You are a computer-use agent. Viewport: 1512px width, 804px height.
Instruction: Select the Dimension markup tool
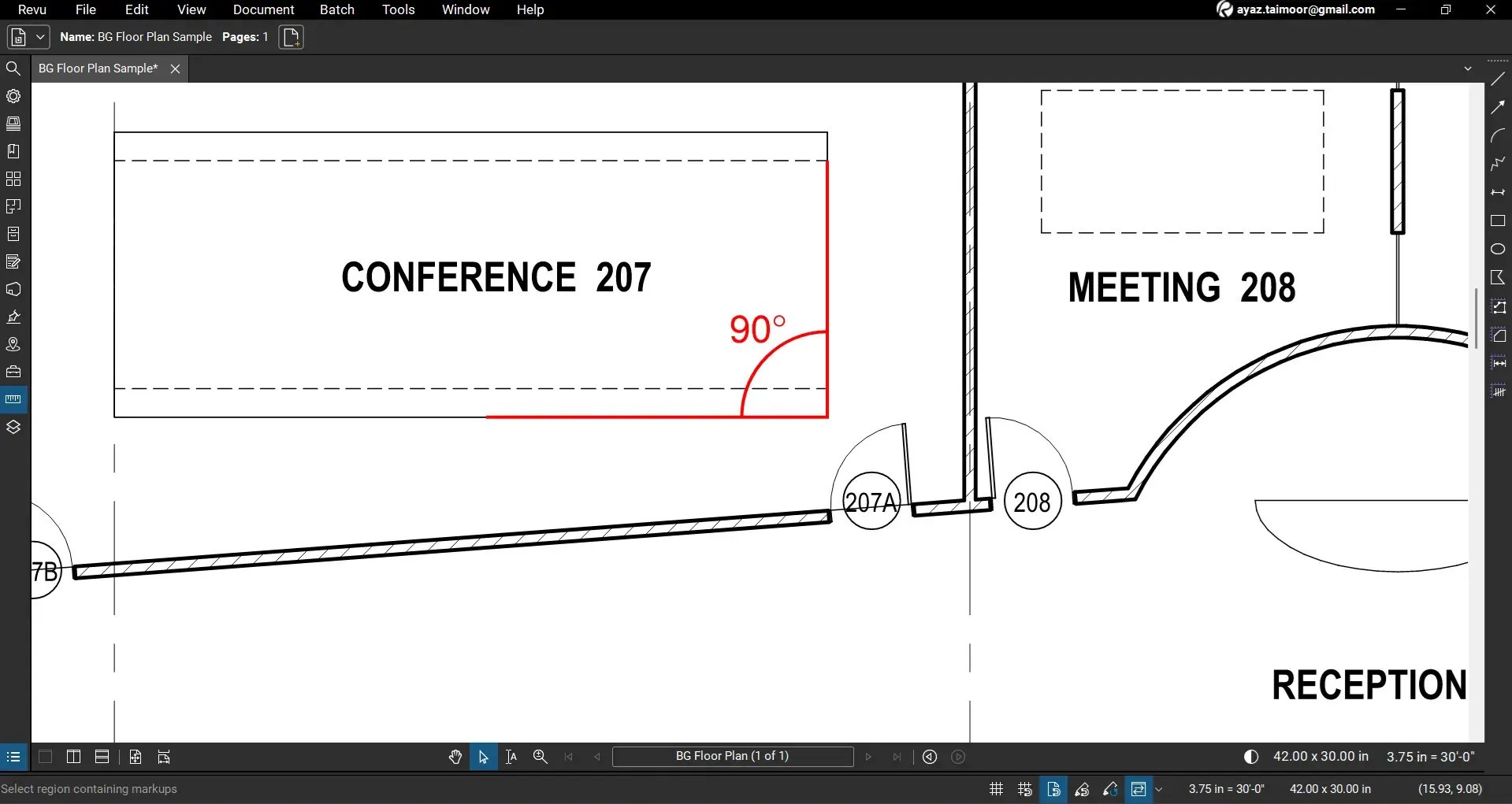pyautogui.click(x=1498, y=192)
